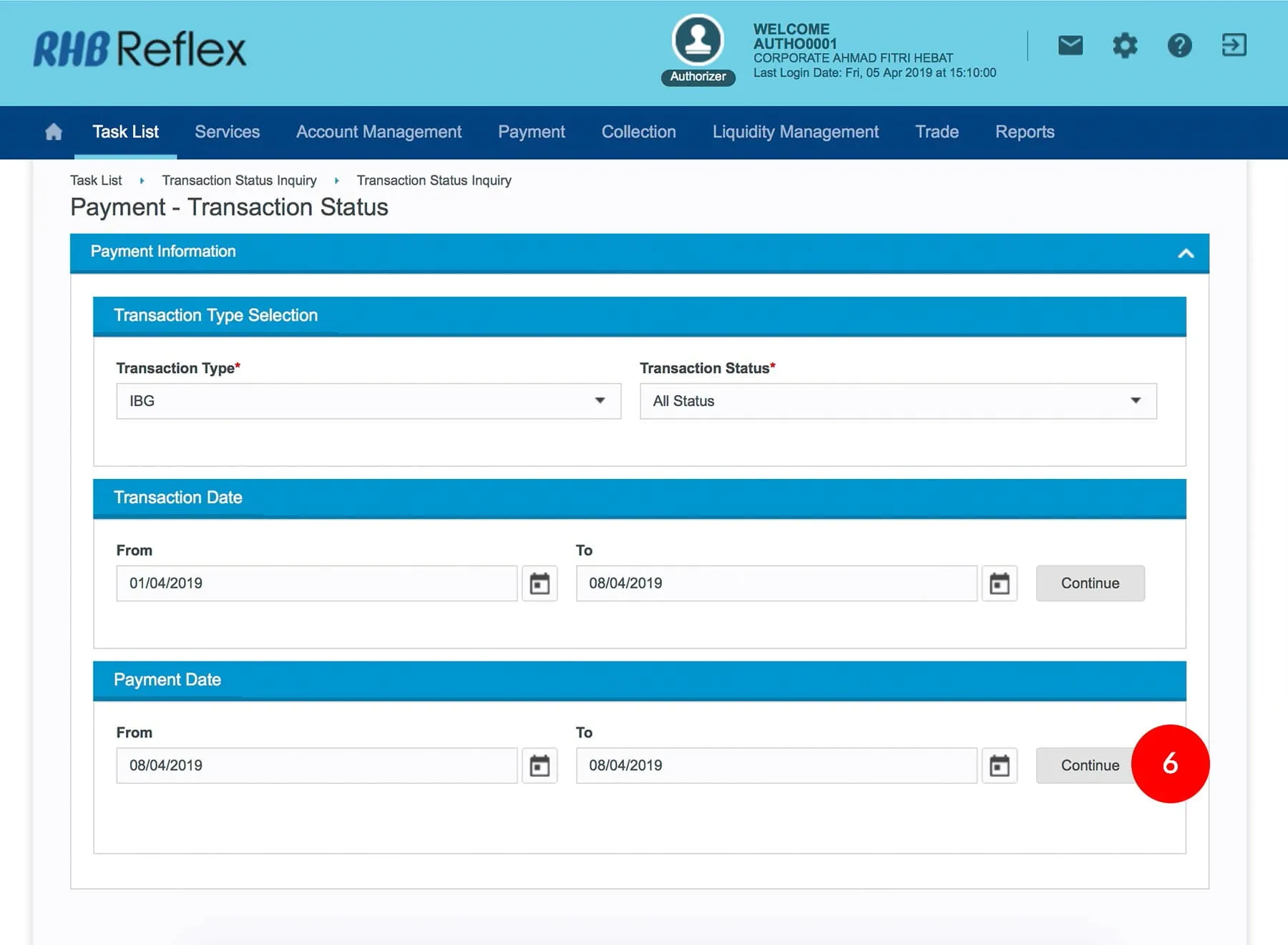
Task: Open calendar for Transaction Date From
Action: tap(540, 583)
